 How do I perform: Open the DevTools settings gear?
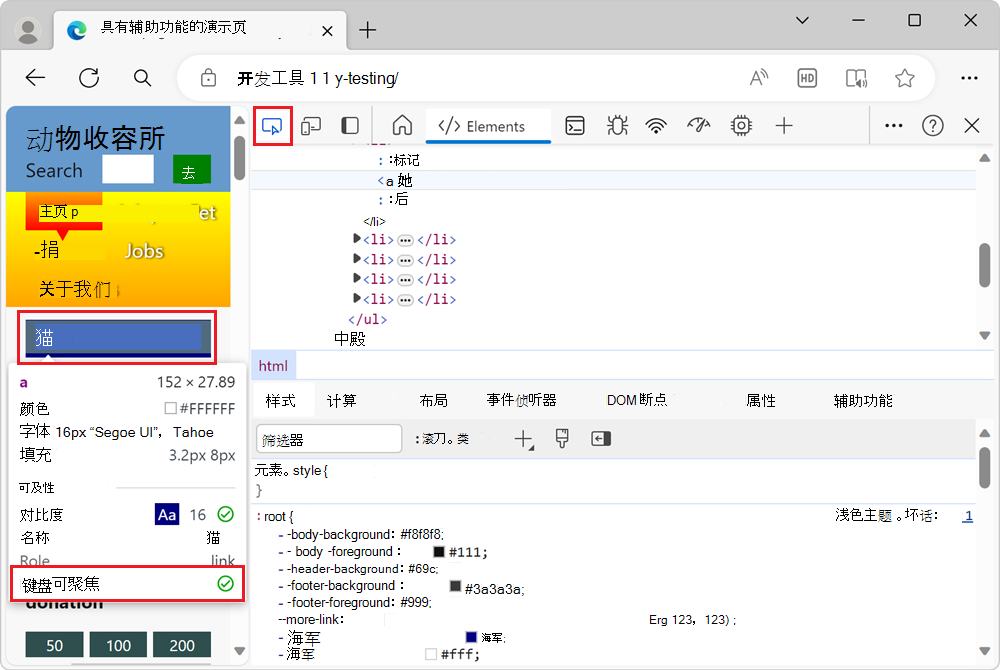point(740,125)
